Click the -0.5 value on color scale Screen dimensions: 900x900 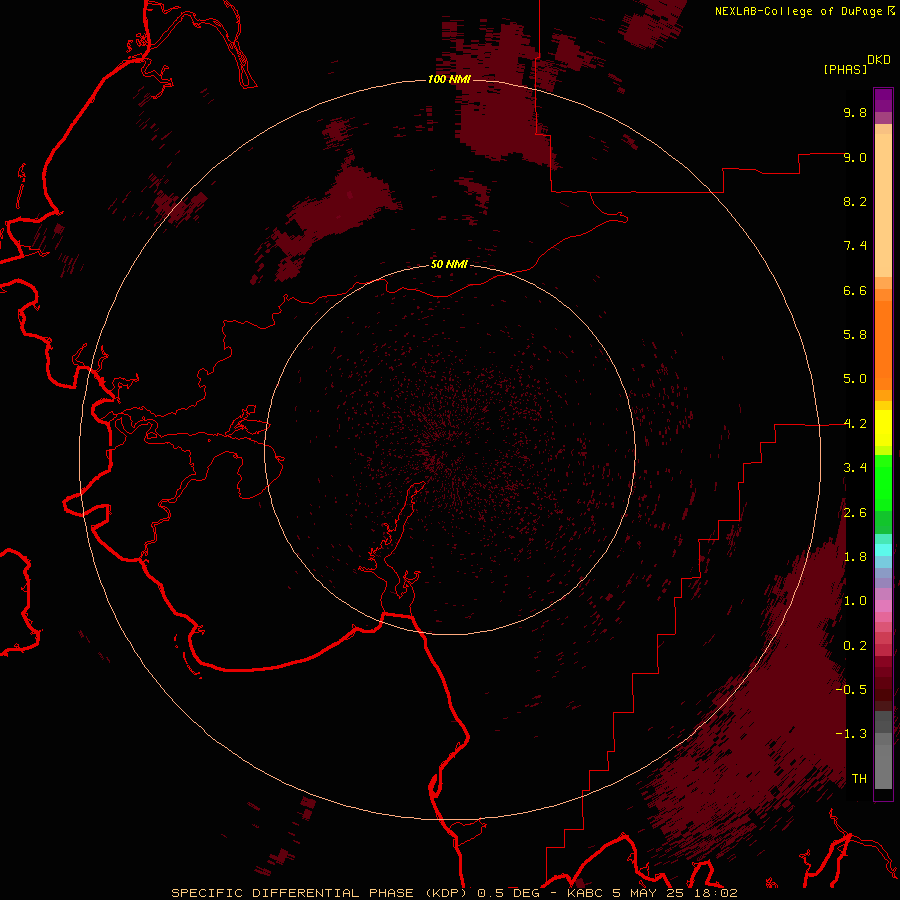[851, 690]
